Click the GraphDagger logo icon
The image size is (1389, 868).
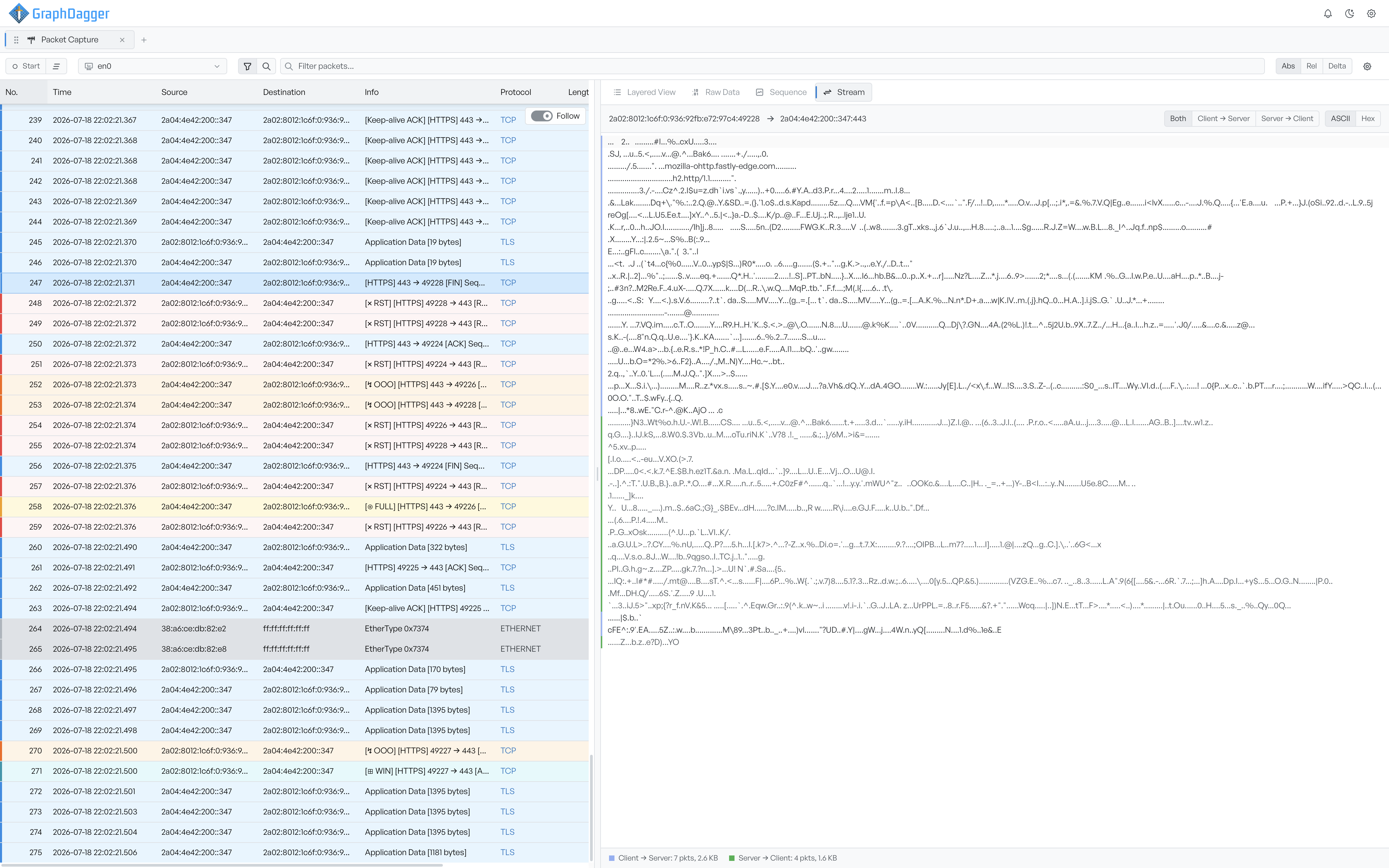(x=18, y=13)
